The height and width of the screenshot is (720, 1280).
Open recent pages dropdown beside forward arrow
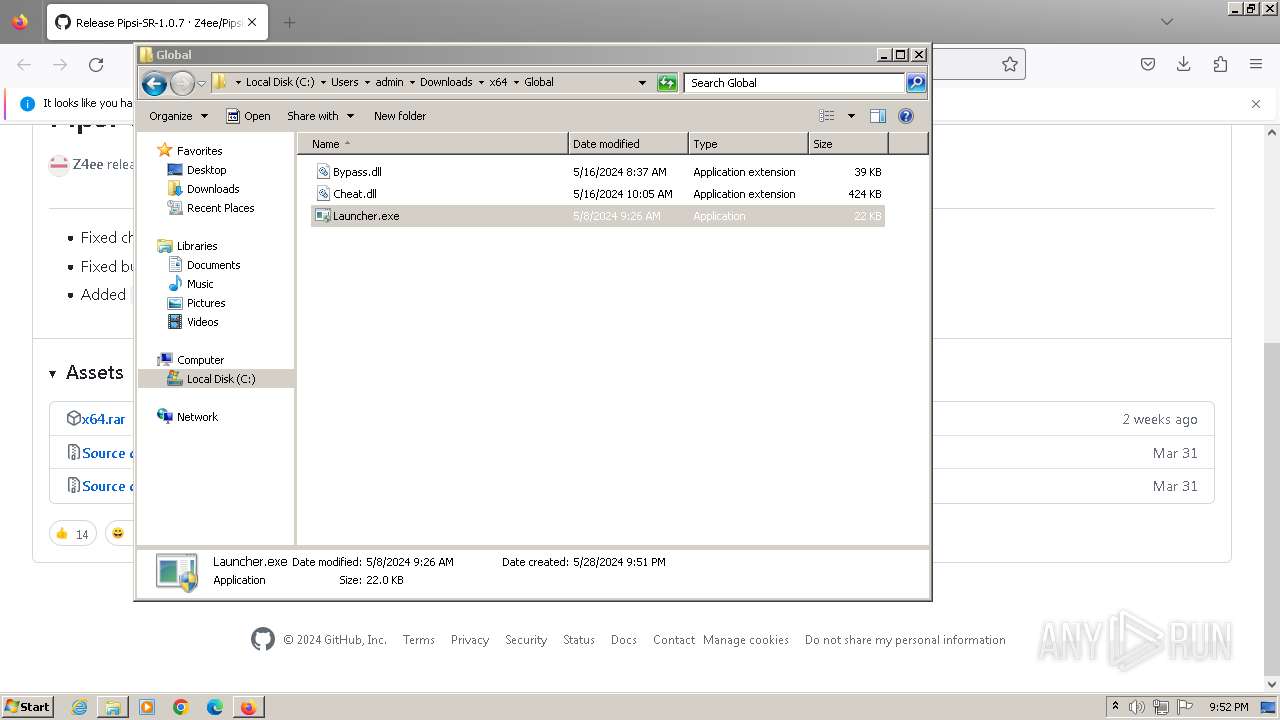click(x=202, y=83)
